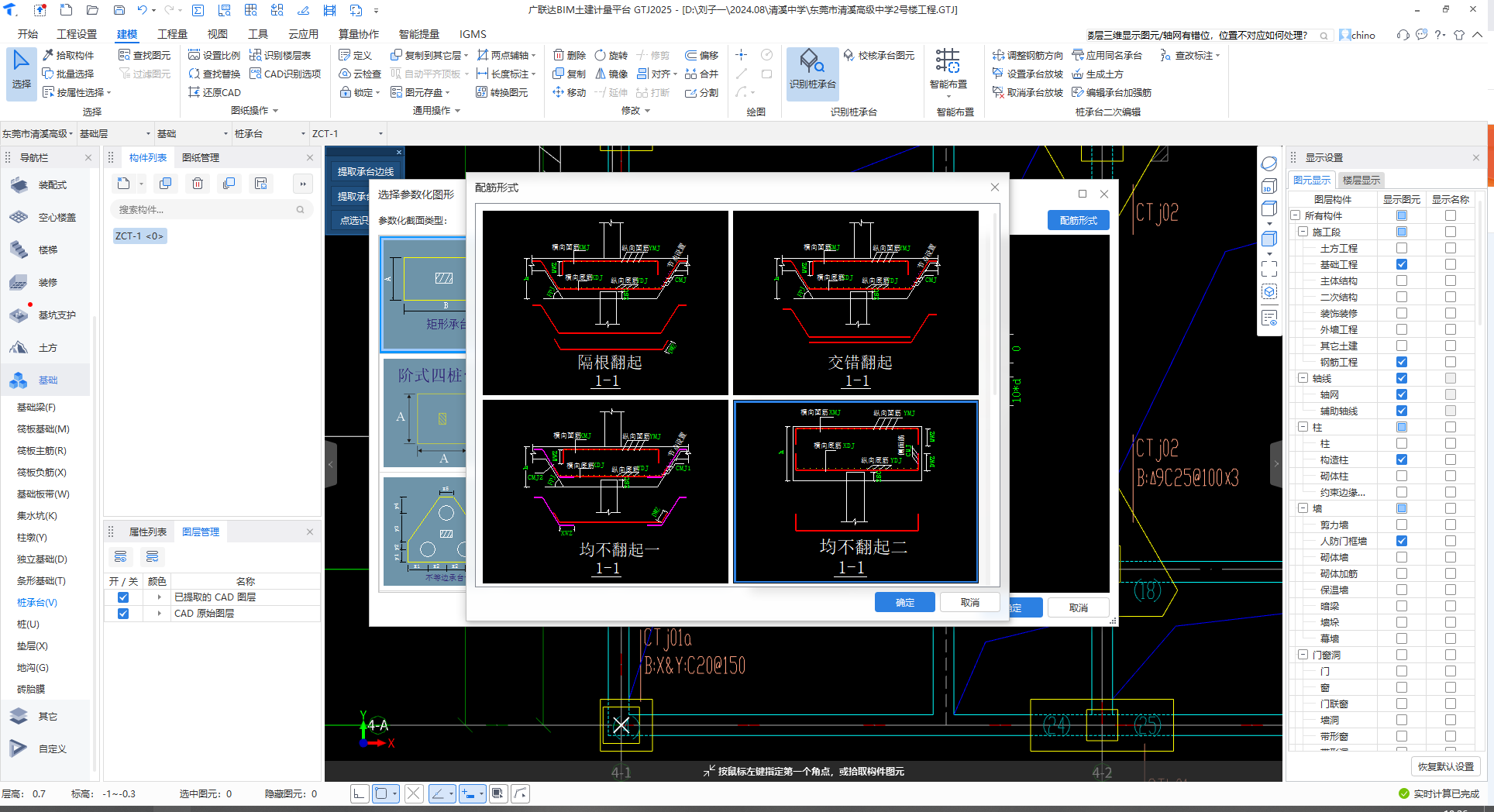Click the 旋转 modify tool
Image resolution: width=1494 pixels, height=812 pixels.
coord(611,55)
